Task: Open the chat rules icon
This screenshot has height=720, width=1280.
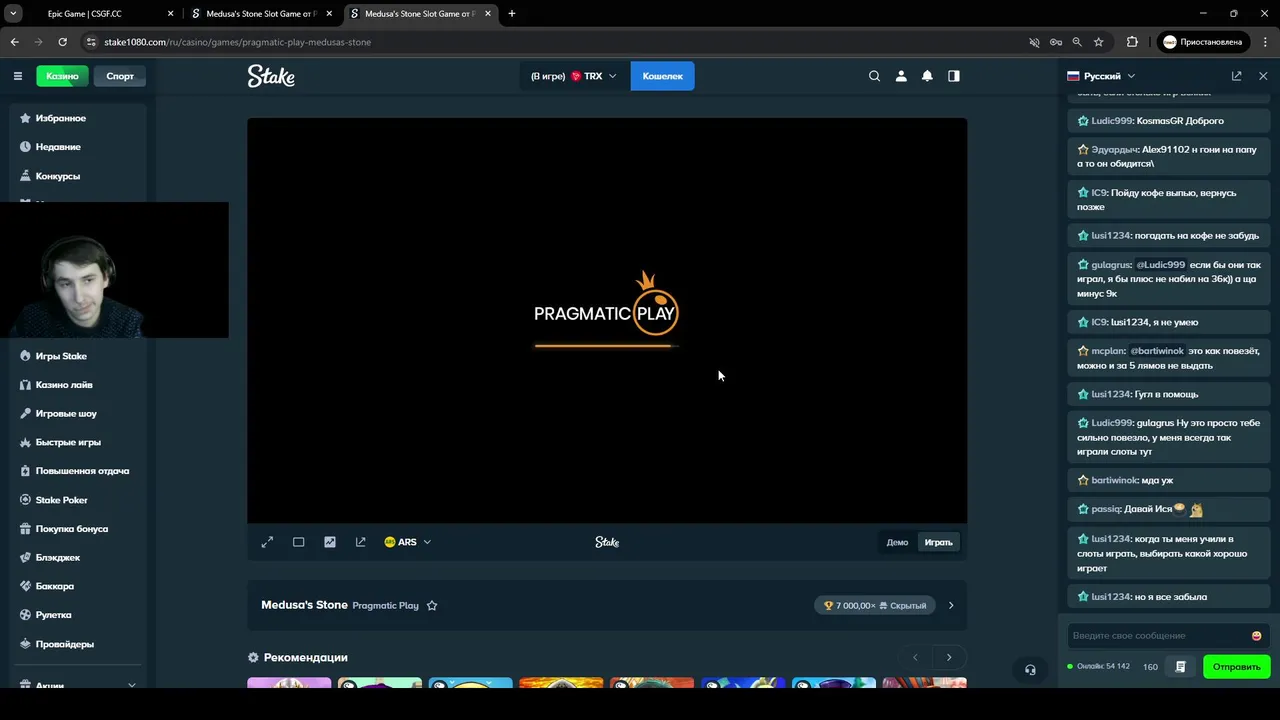Action: click(1181, 667)
